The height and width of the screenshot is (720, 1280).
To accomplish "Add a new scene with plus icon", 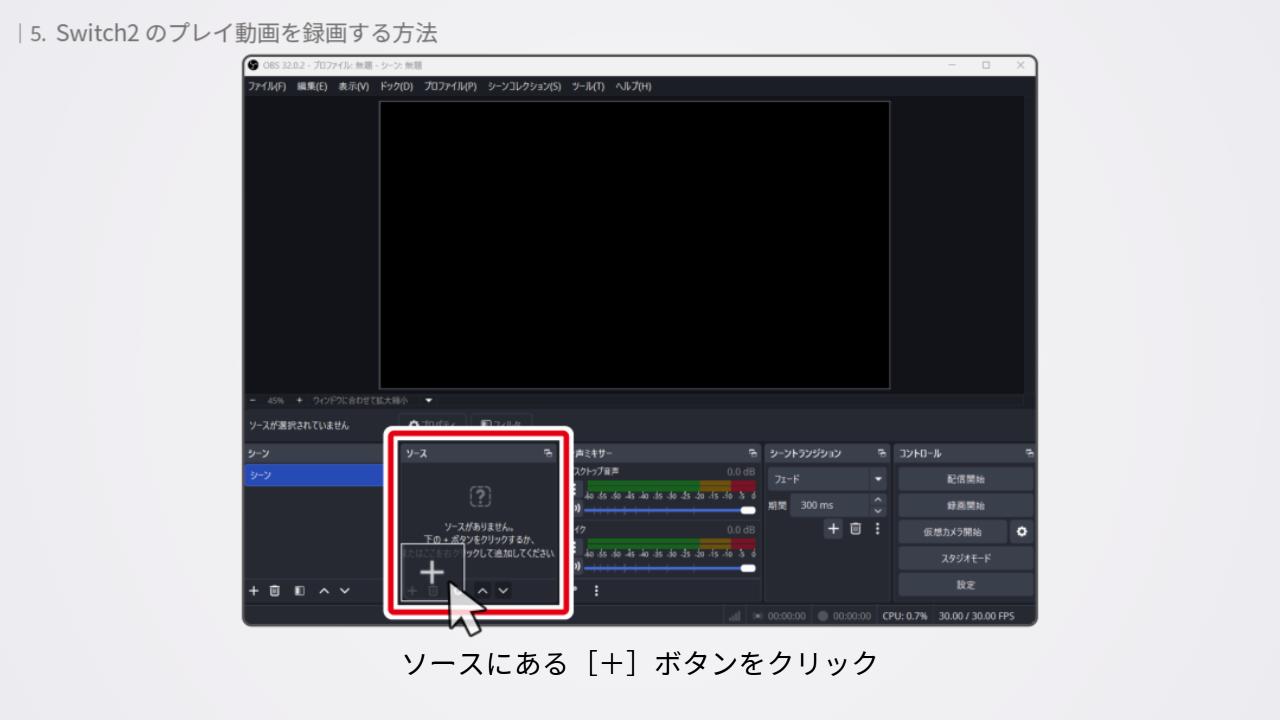I will click(x=254, y=591).
